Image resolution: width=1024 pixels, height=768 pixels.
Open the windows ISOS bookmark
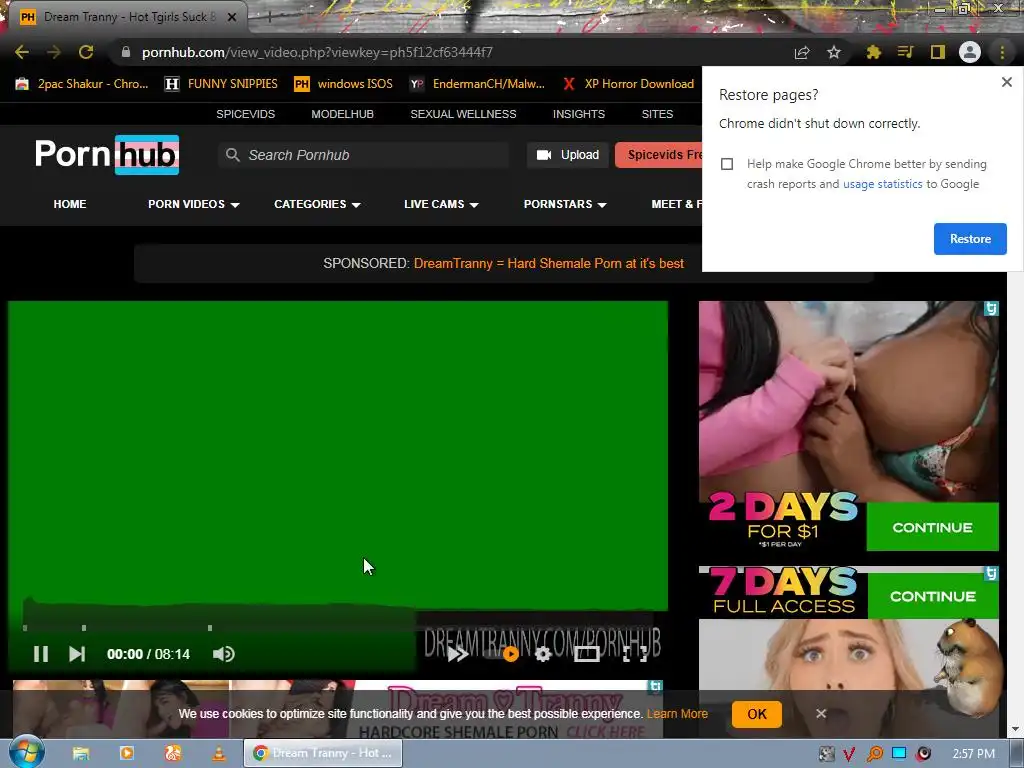[x=344, y=84]
